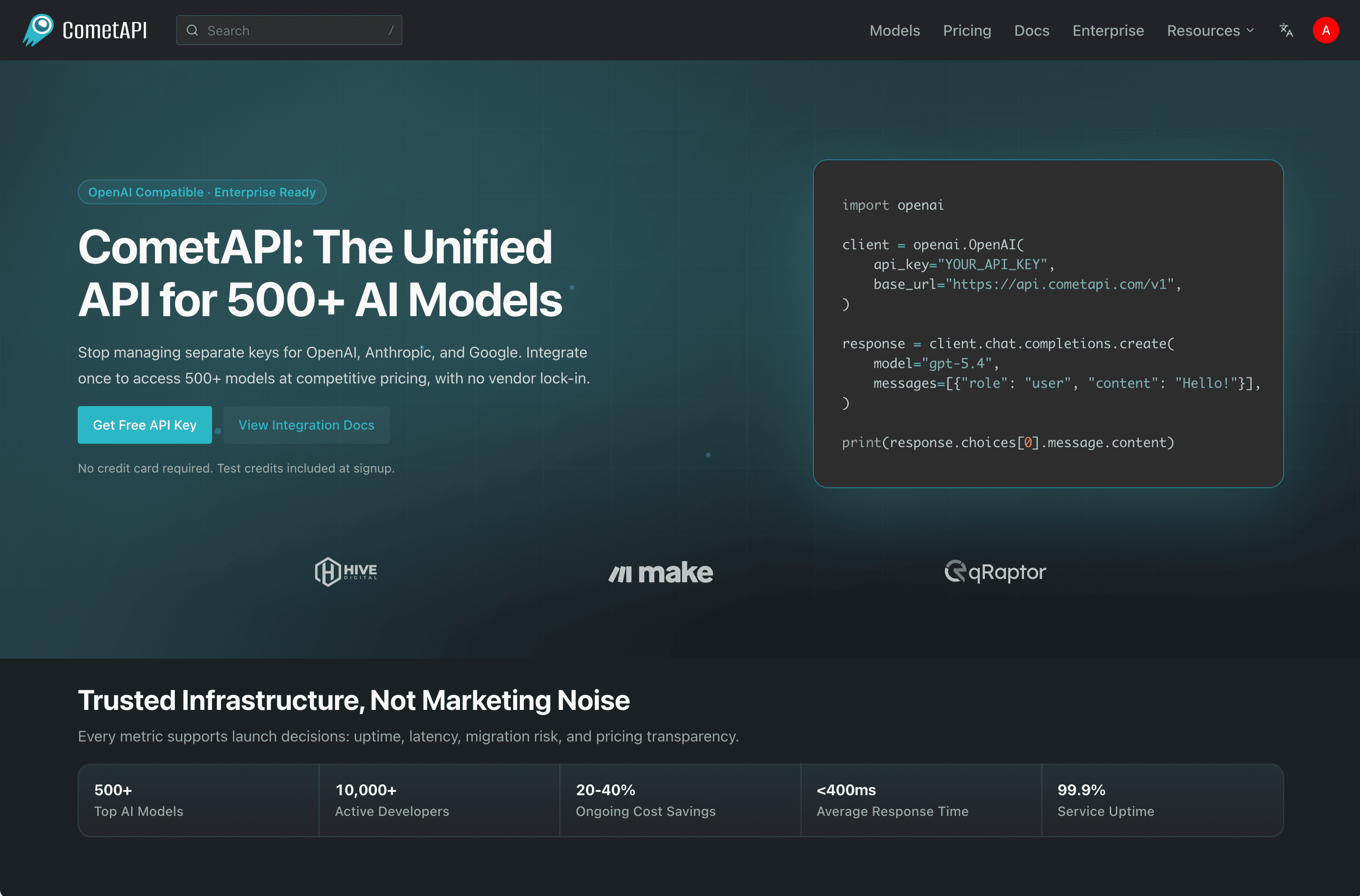Click the Python code example panel
Image resolution: width=1360 pixels, height=896 pixels.
1048,324
